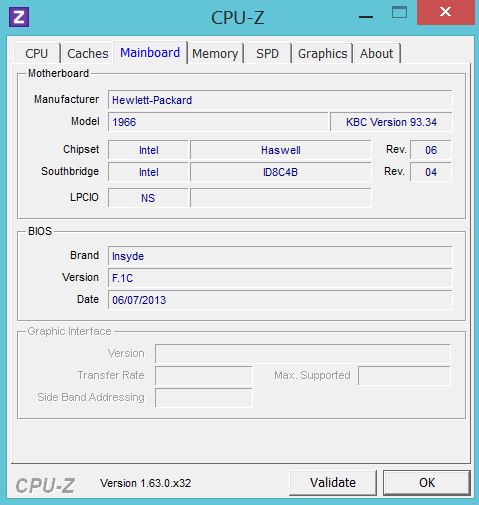Click the Model label

coord(85,121)
